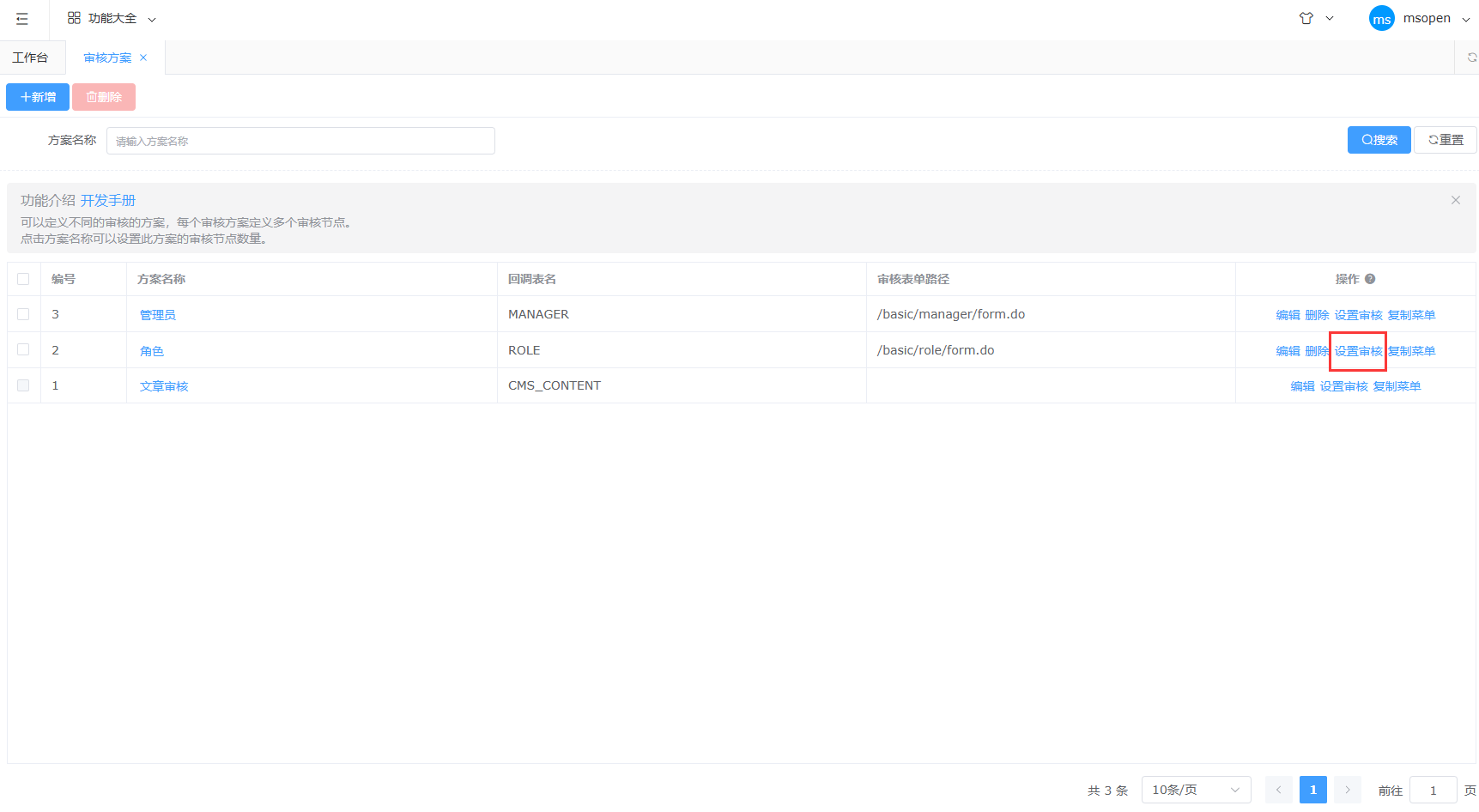This screenshot has width=1479, height=812.
Task: Click the refresh icon at tab bar right
Action: coord(1471,58)
